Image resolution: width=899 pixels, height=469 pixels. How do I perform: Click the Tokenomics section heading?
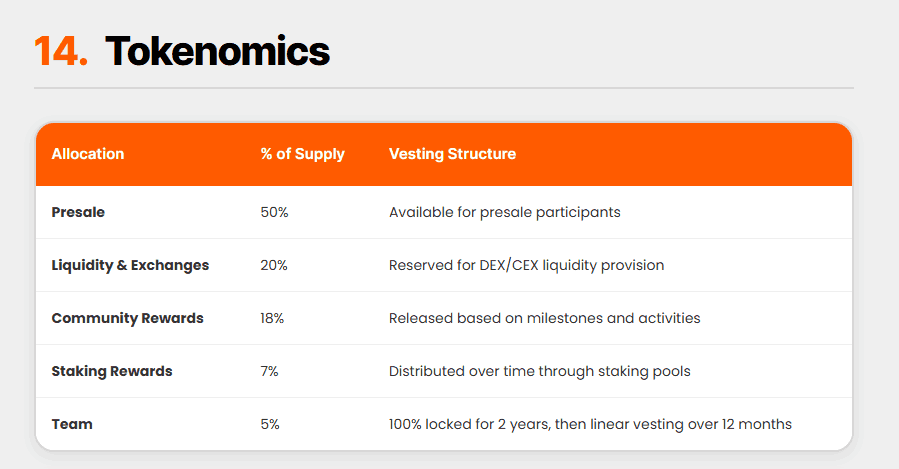point(217,51)
